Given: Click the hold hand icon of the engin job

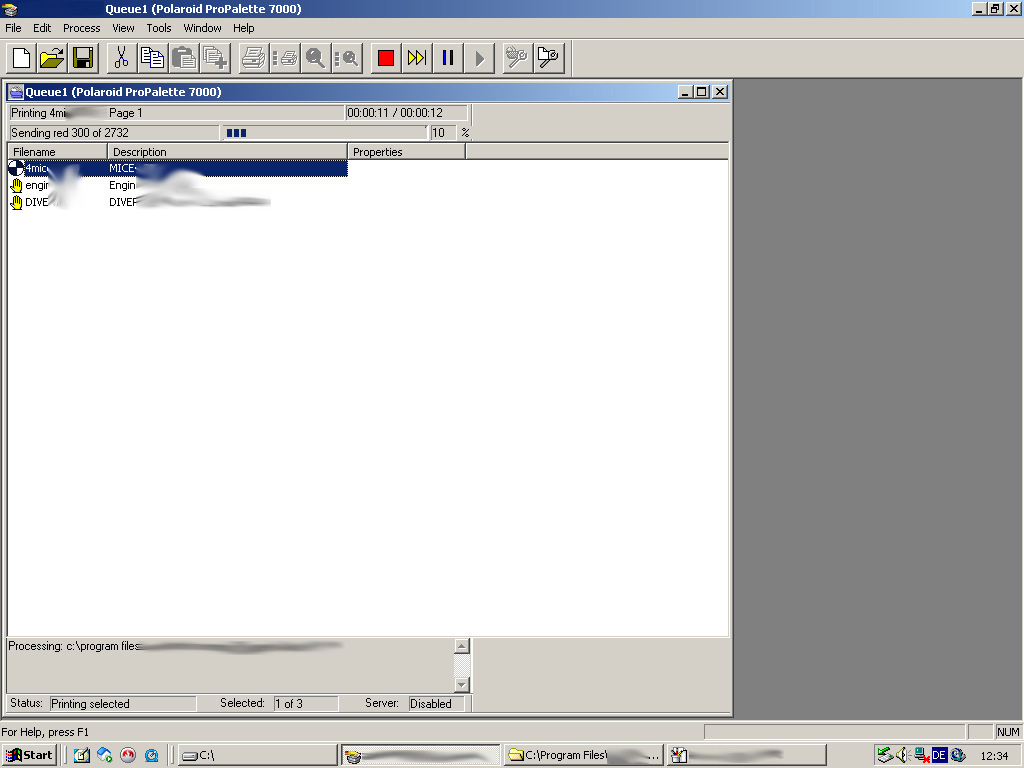Looking at the screenshot, I should click(16, 185).
